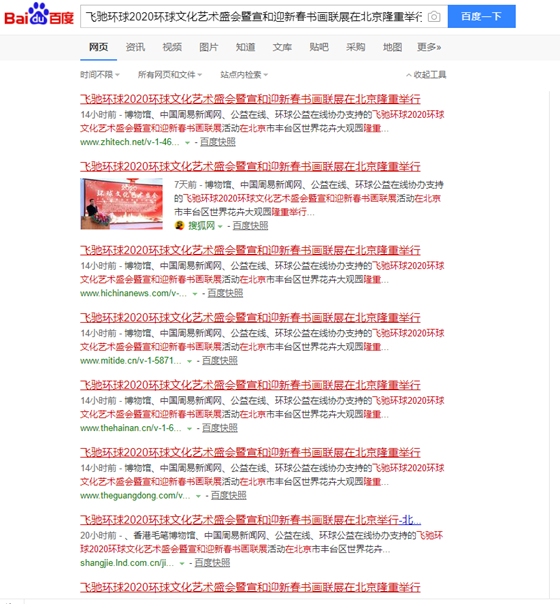Click arrow beside www.hichinanews.com URL
The width and height of the screenshot is (560, 604).
pos(195,294)
